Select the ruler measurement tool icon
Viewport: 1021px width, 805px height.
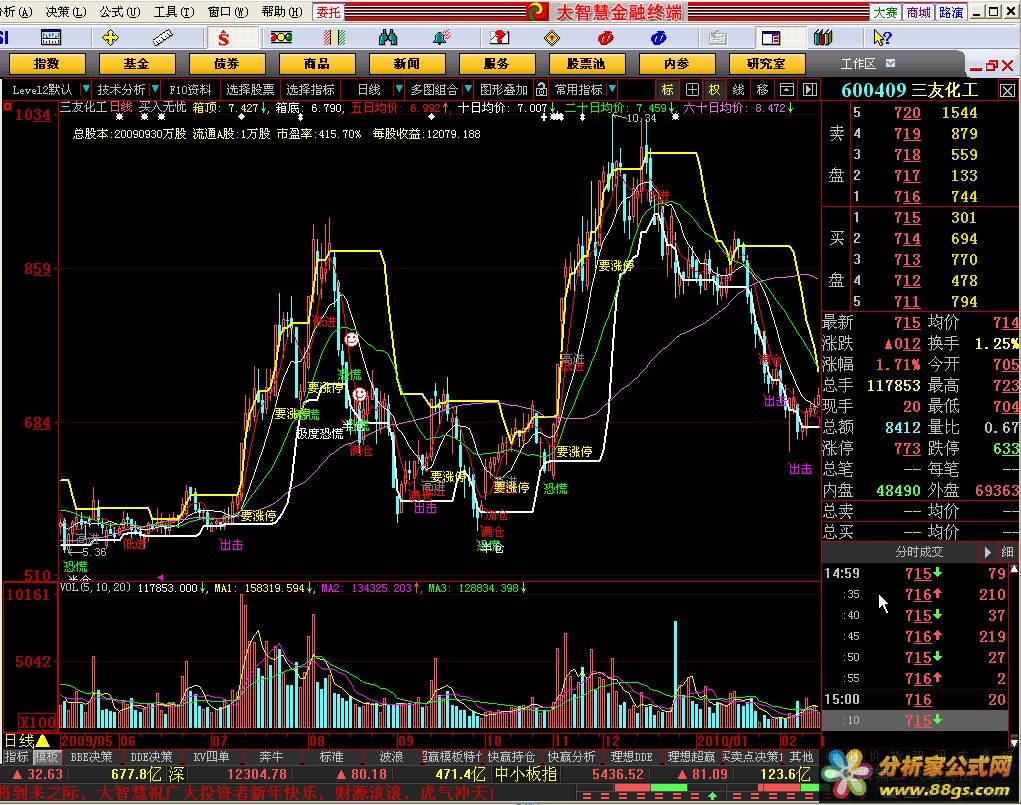click(x=163, y=38)
